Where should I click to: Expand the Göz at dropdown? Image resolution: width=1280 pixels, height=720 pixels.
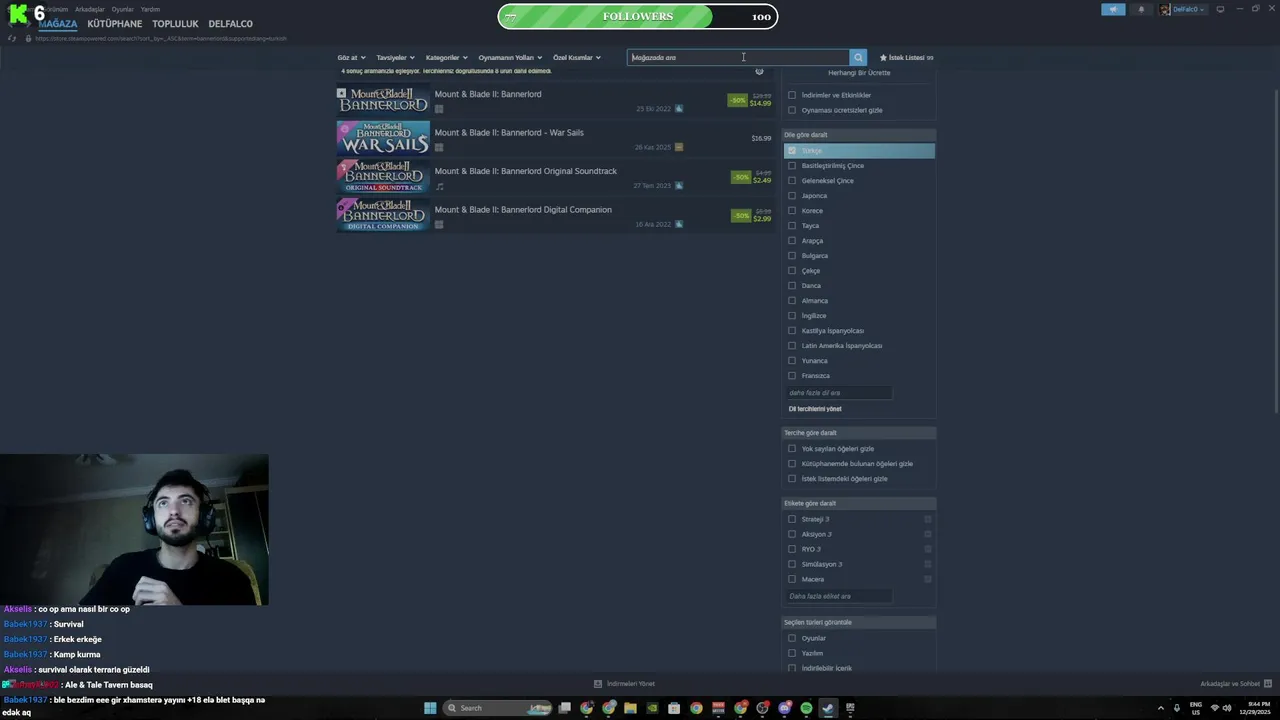(x=351, y=58)
